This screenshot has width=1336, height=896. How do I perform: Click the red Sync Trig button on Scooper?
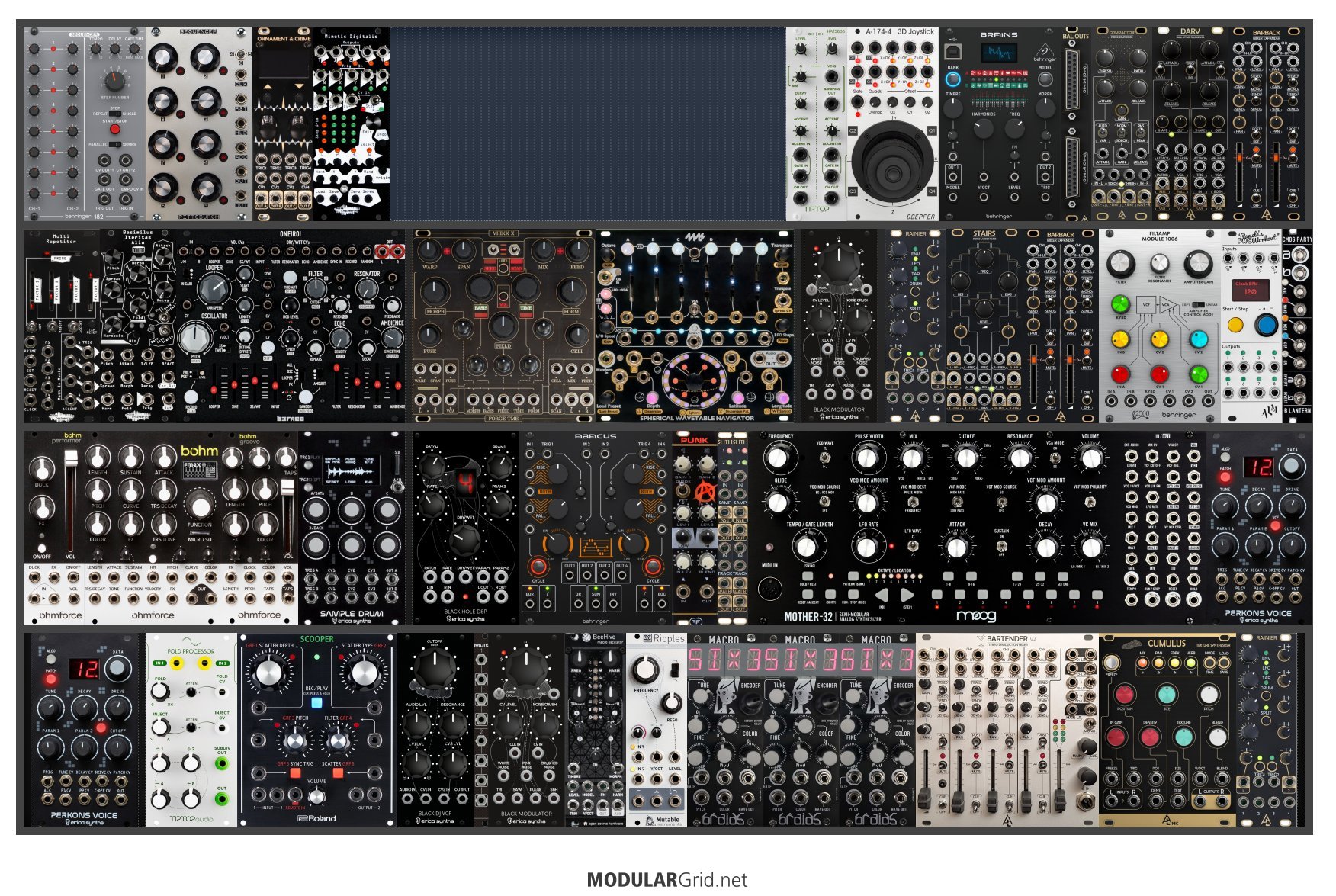[295, 772]
